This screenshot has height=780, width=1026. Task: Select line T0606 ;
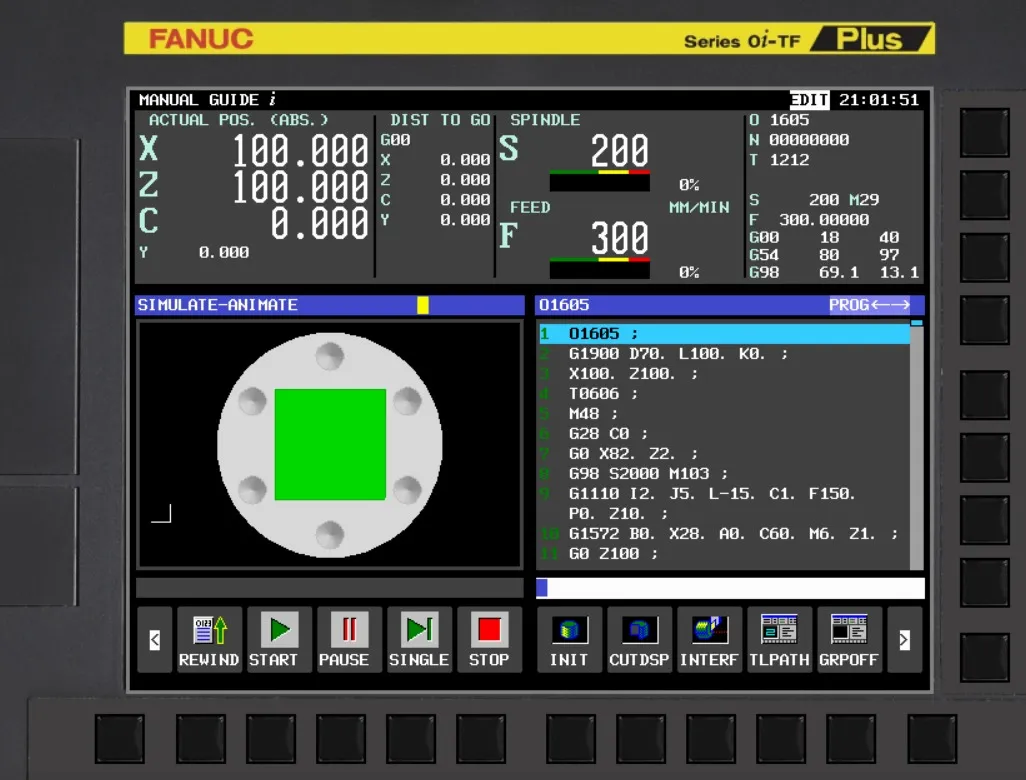[x=724, y=394]
